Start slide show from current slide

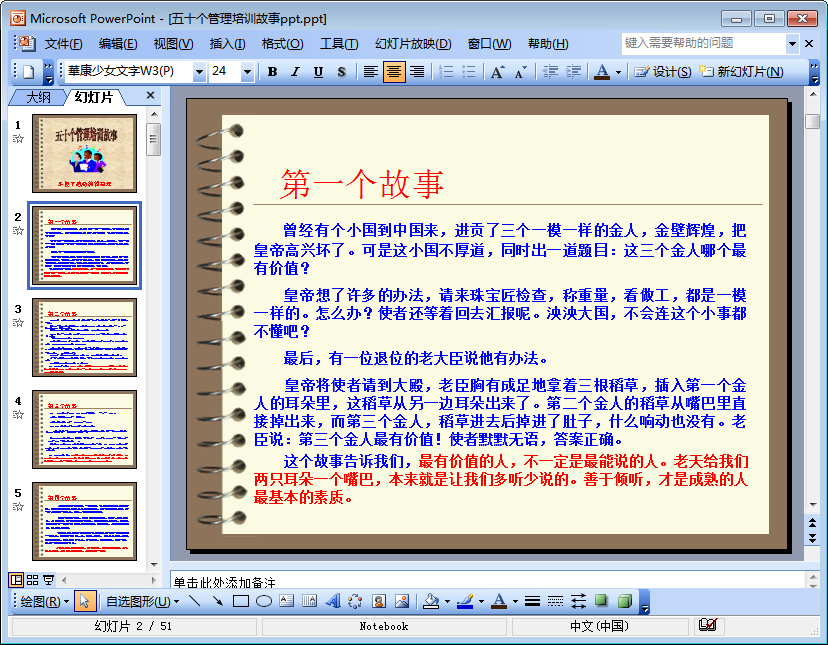point(49,580)
